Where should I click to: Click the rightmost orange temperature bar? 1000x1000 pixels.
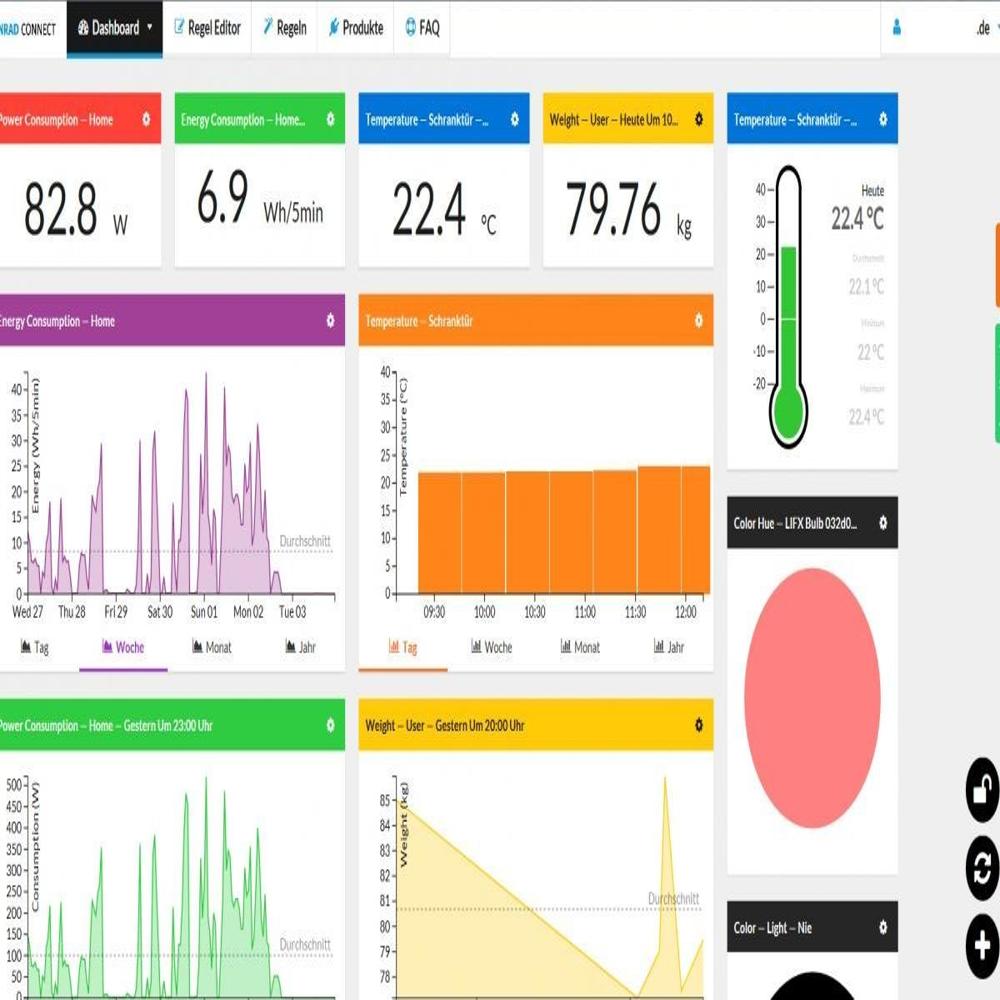click(696, 530)
